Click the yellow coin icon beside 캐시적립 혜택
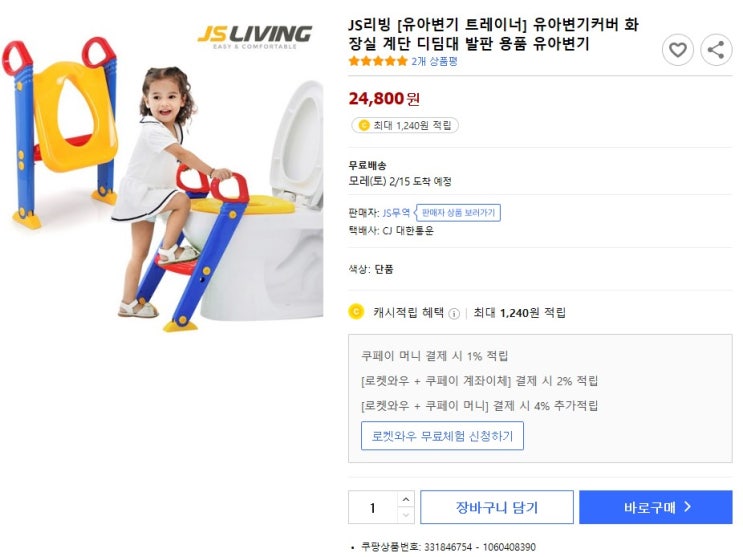Viewport: 743px width, 557px height. tap(356, 312)
